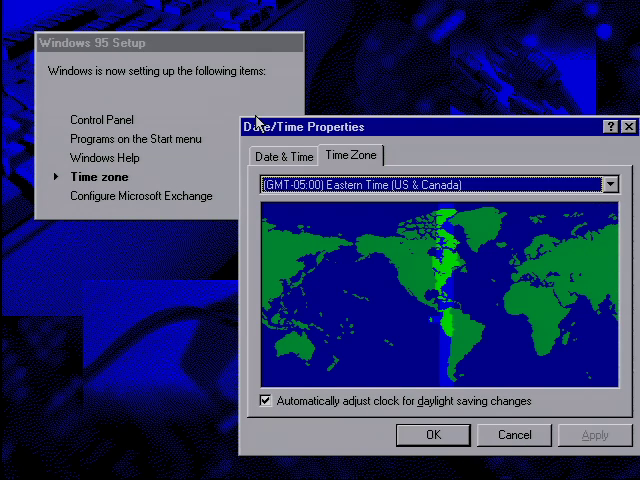Click 'Time zone' in the Setup list
Screen dimensions: 640x480
click(99, 177)
